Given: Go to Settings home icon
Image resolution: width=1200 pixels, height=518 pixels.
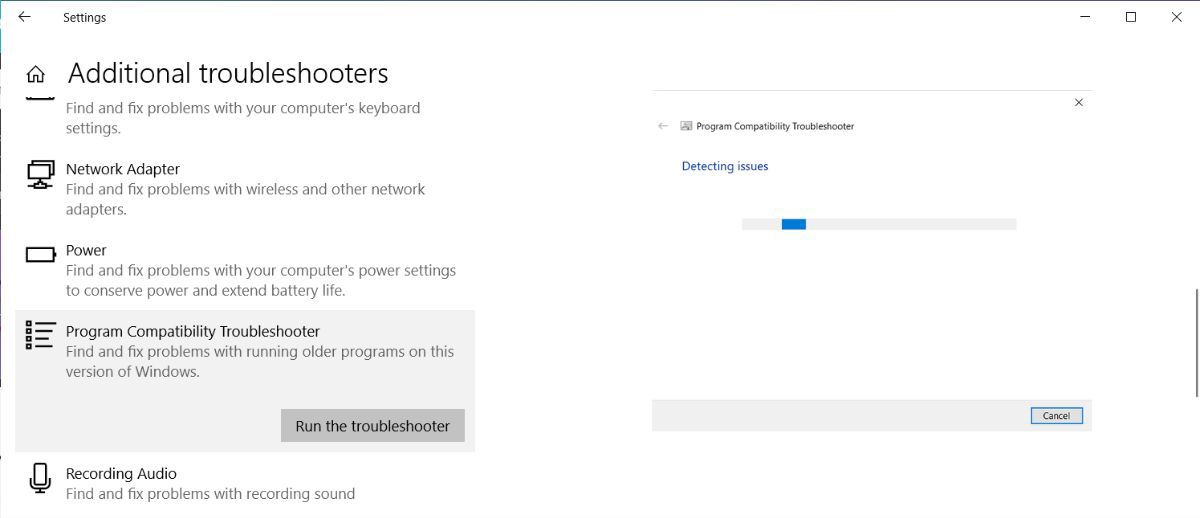Looking at the screenshot, I should click(36, 75).
